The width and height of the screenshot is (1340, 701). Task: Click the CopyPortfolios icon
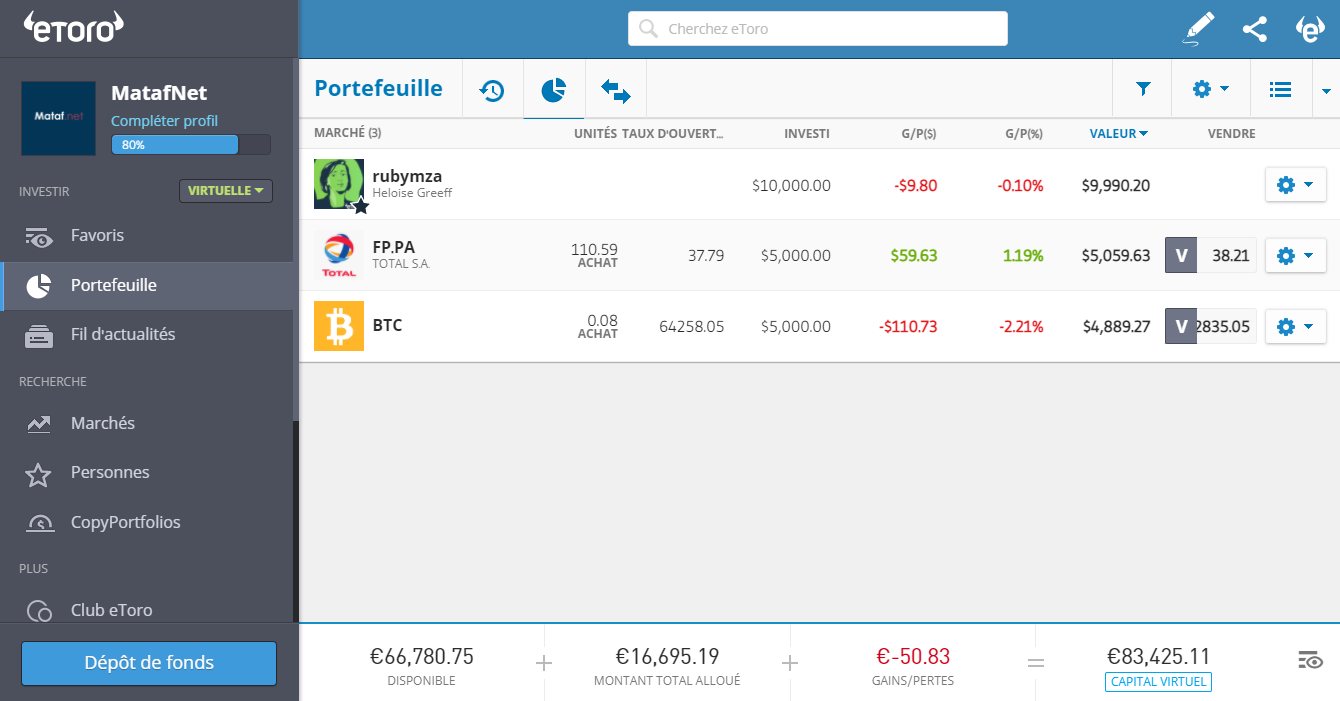pyautogui.click(x=39, y=523)
